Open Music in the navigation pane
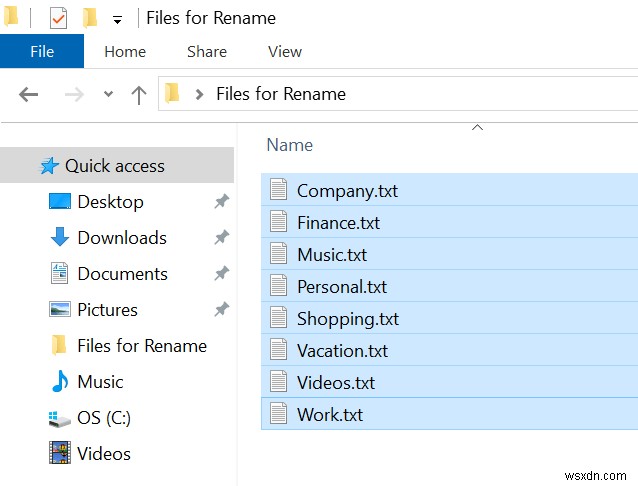Screen dimensions: 638x486 (x=100, y=382)
